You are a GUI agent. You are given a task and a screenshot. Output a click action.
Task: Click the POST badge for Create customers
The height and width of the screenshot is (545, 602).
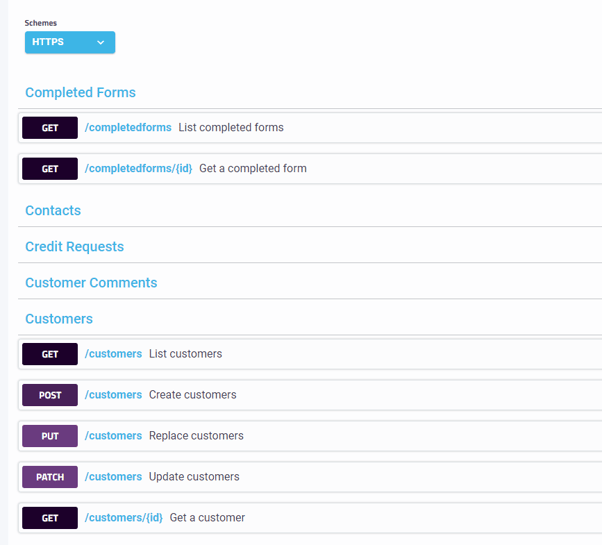(x=50, y=395)
